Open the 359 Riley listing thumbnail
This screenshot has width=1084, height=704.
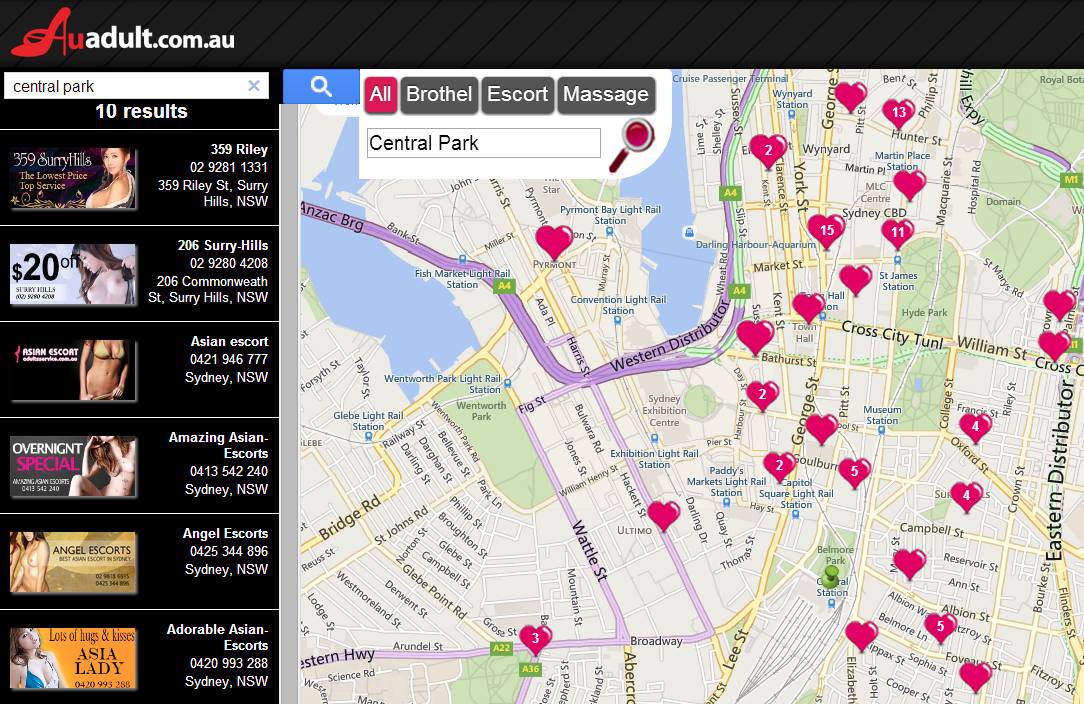pos(73,178)
